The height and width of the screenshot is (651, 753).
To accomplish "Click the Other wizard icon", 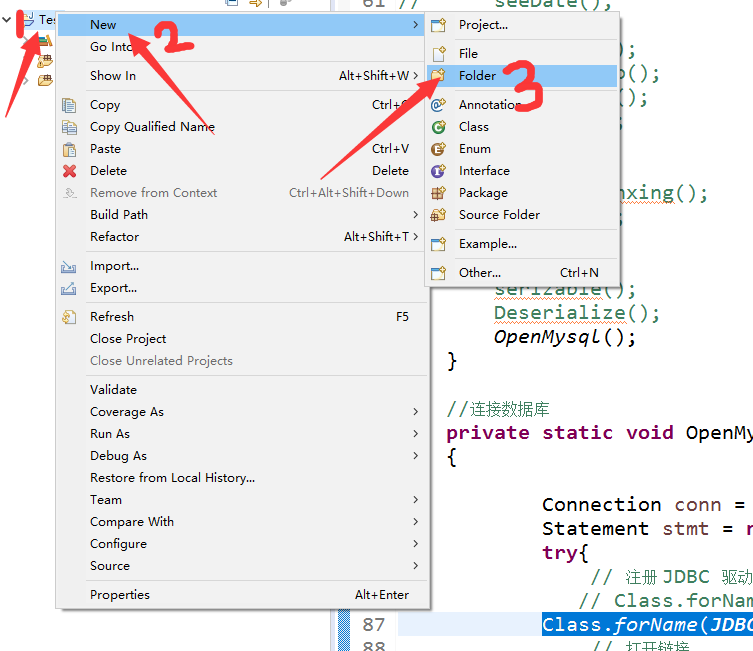I will [438, 273].
